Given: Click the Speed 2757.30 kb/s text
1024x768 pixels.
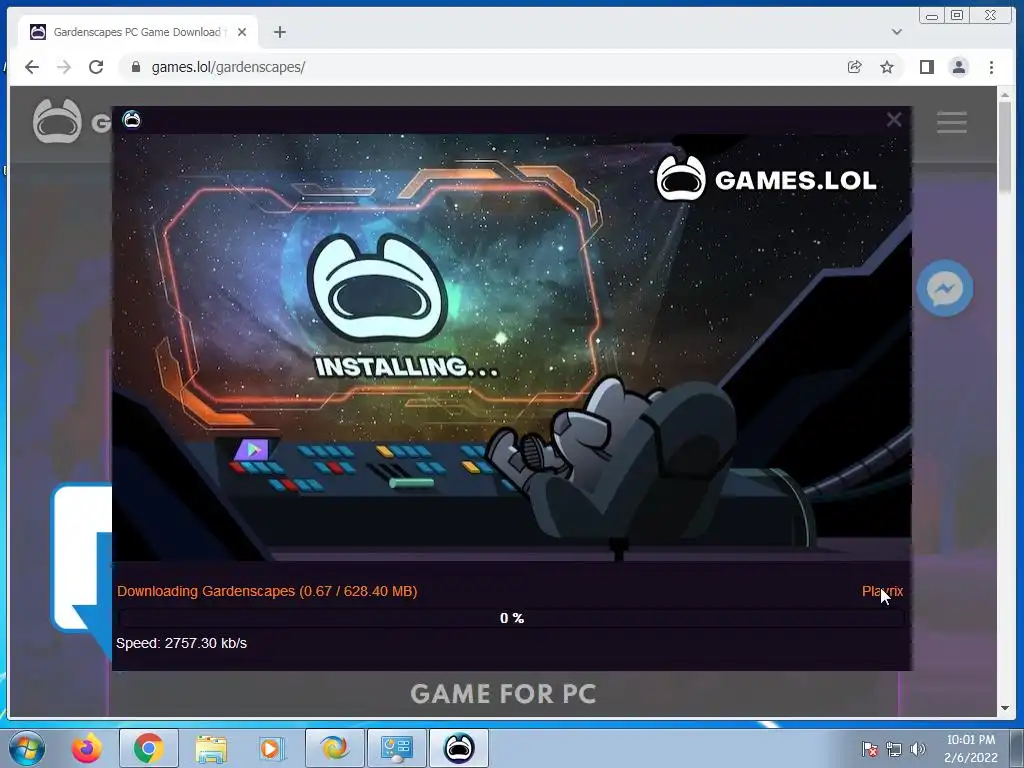Looking at the screenshot, I should pyautogui.click(x=182, y=643).
